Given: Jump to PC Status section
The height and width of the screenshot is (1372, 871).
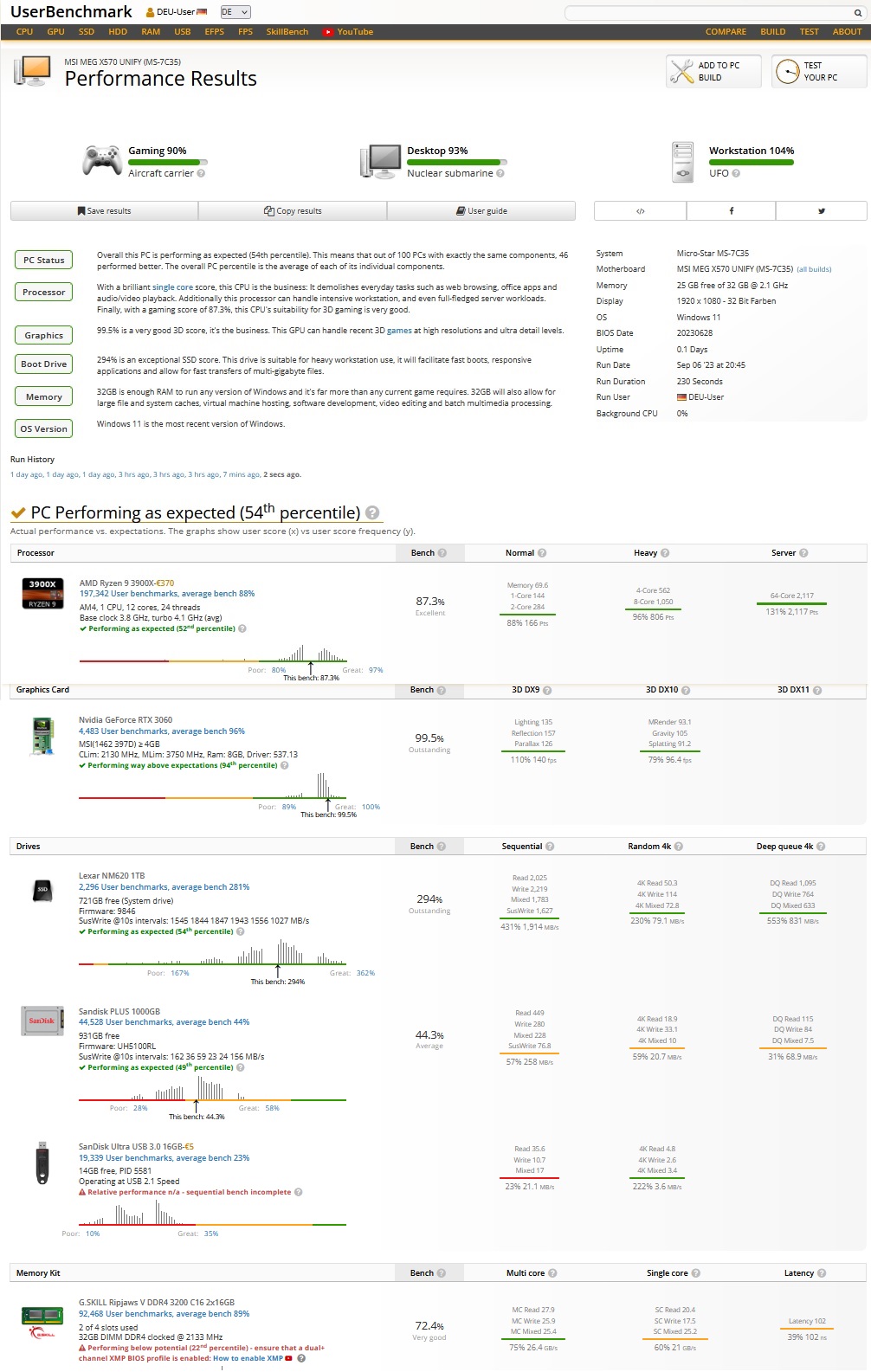Looking at the screenshot, I should [x=43, y=260].
